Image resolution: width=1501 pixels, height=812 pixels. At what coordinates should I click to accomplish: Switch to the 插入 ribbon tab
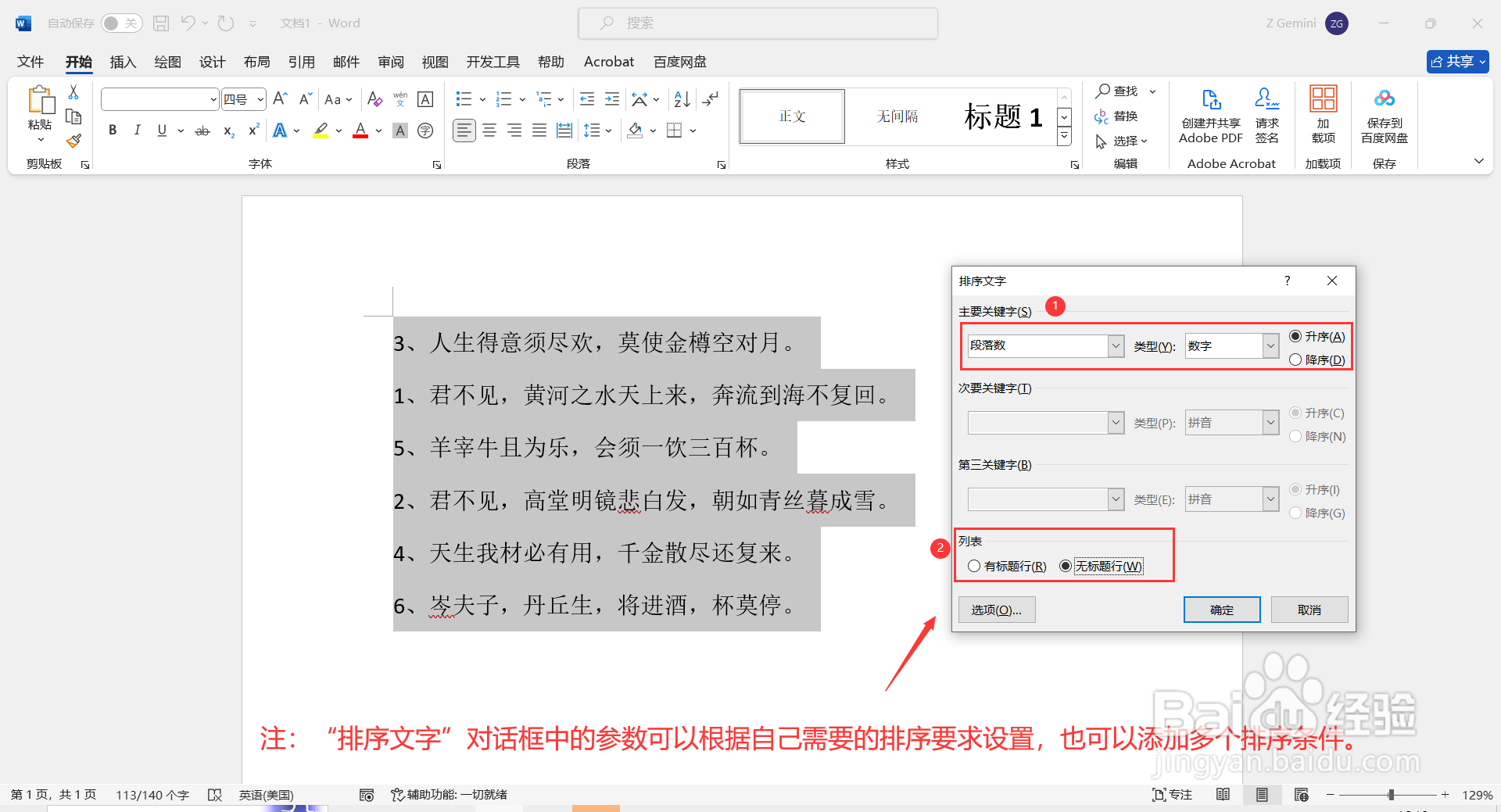click(x=122, y=62)
